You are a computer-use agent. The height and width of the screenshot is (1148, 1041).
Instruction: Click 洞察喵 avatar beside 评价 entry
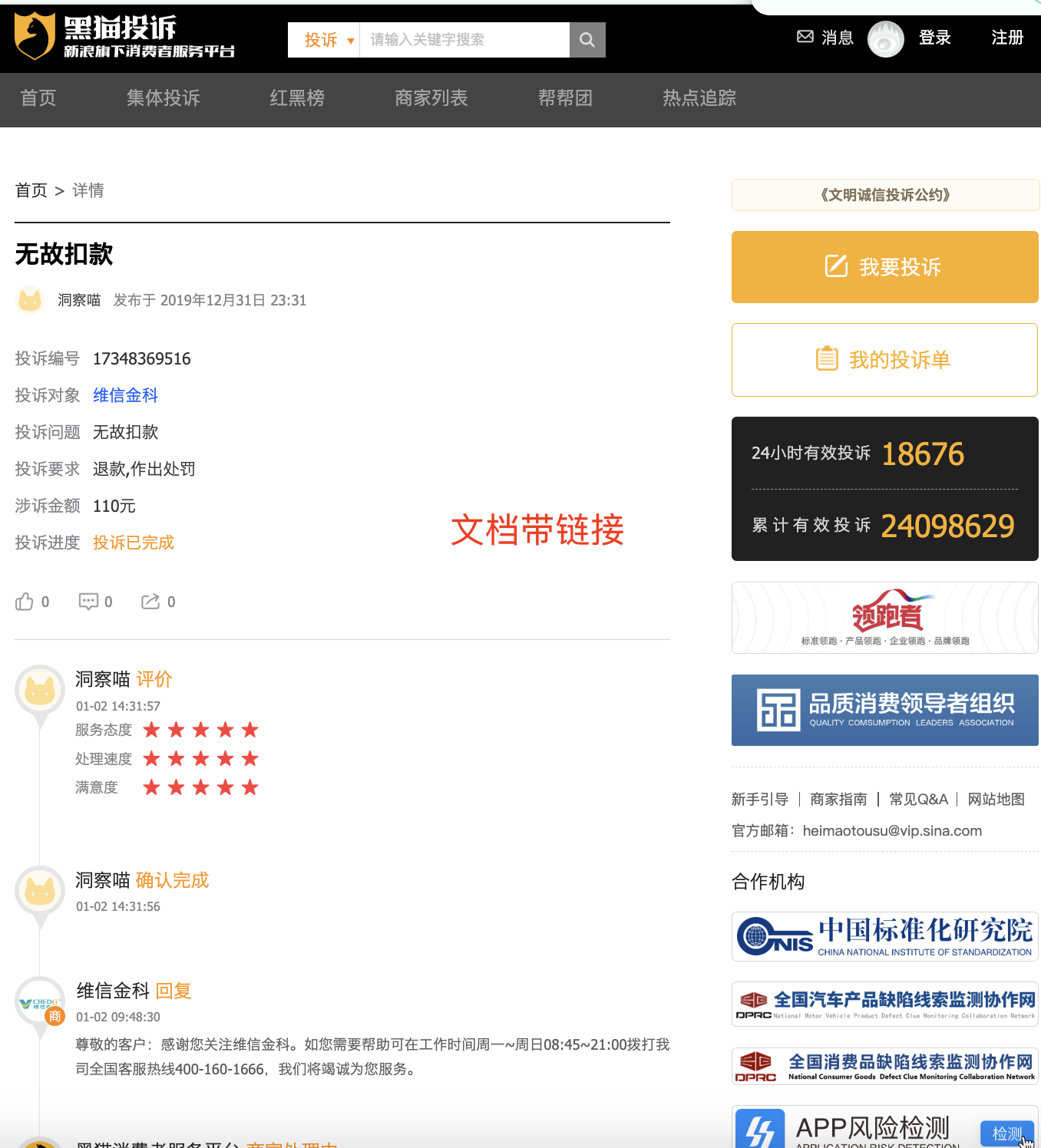40,690
